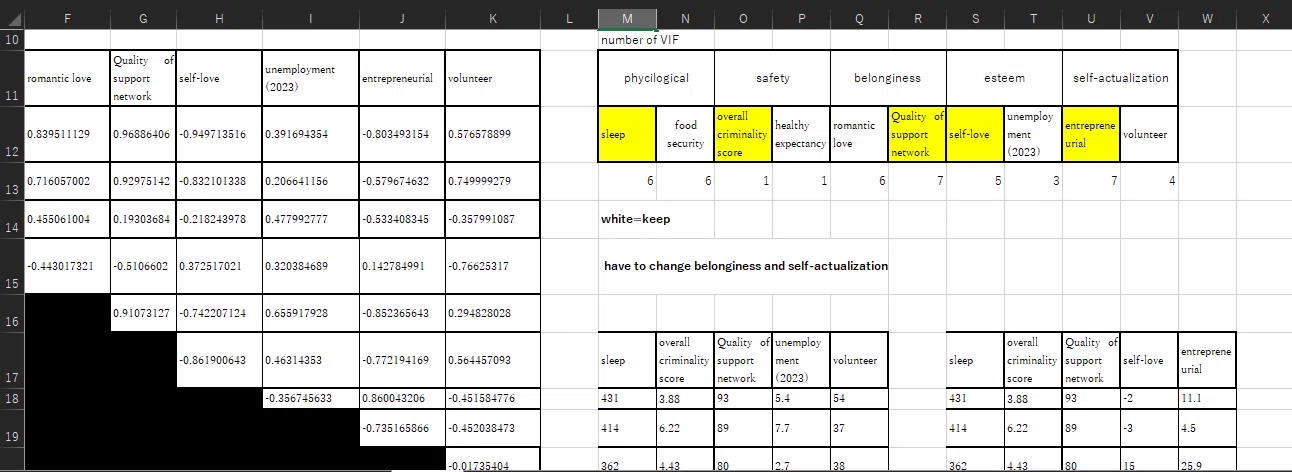1292x472 pixels.
Task: Click cell containing 0.564457093
Action: pos(492,361)
